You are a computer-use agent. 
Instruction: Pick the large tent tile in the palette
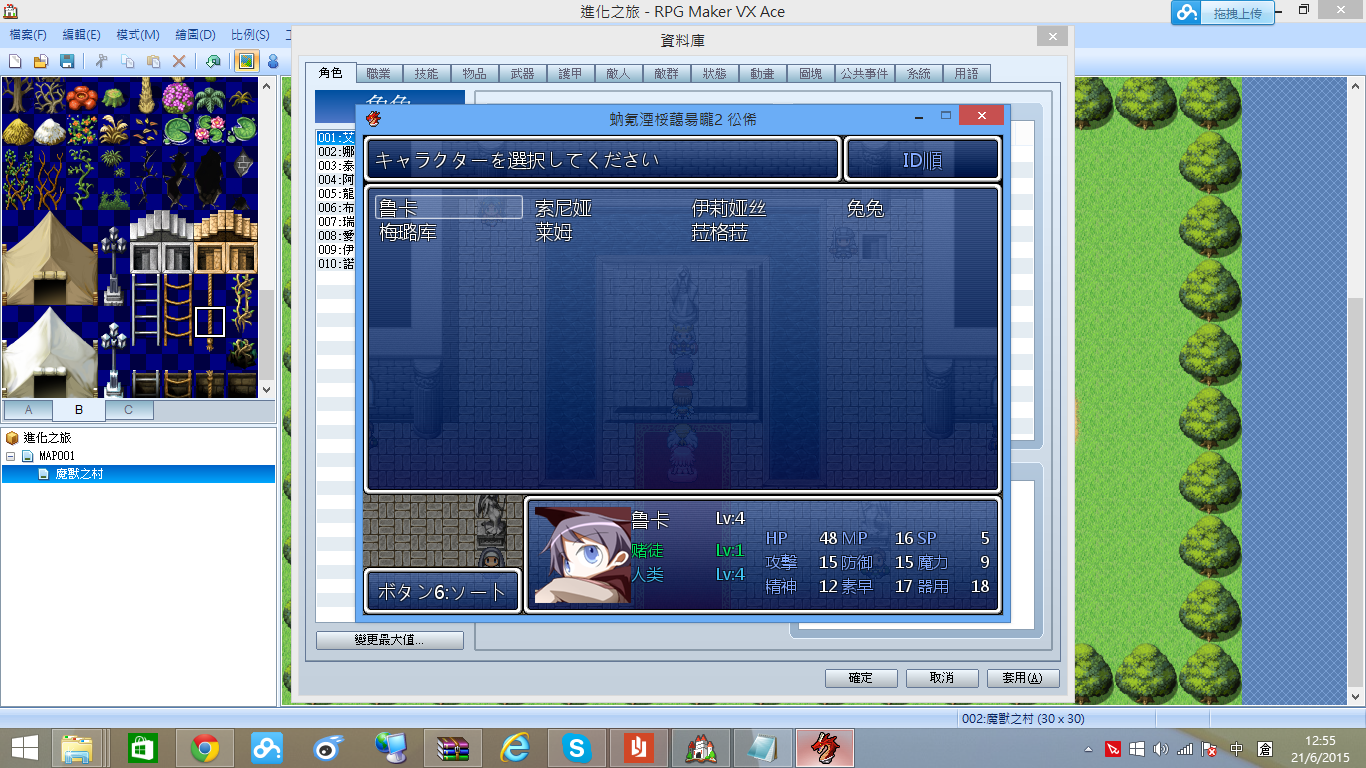pyautogui.click(x=48, y=258)
